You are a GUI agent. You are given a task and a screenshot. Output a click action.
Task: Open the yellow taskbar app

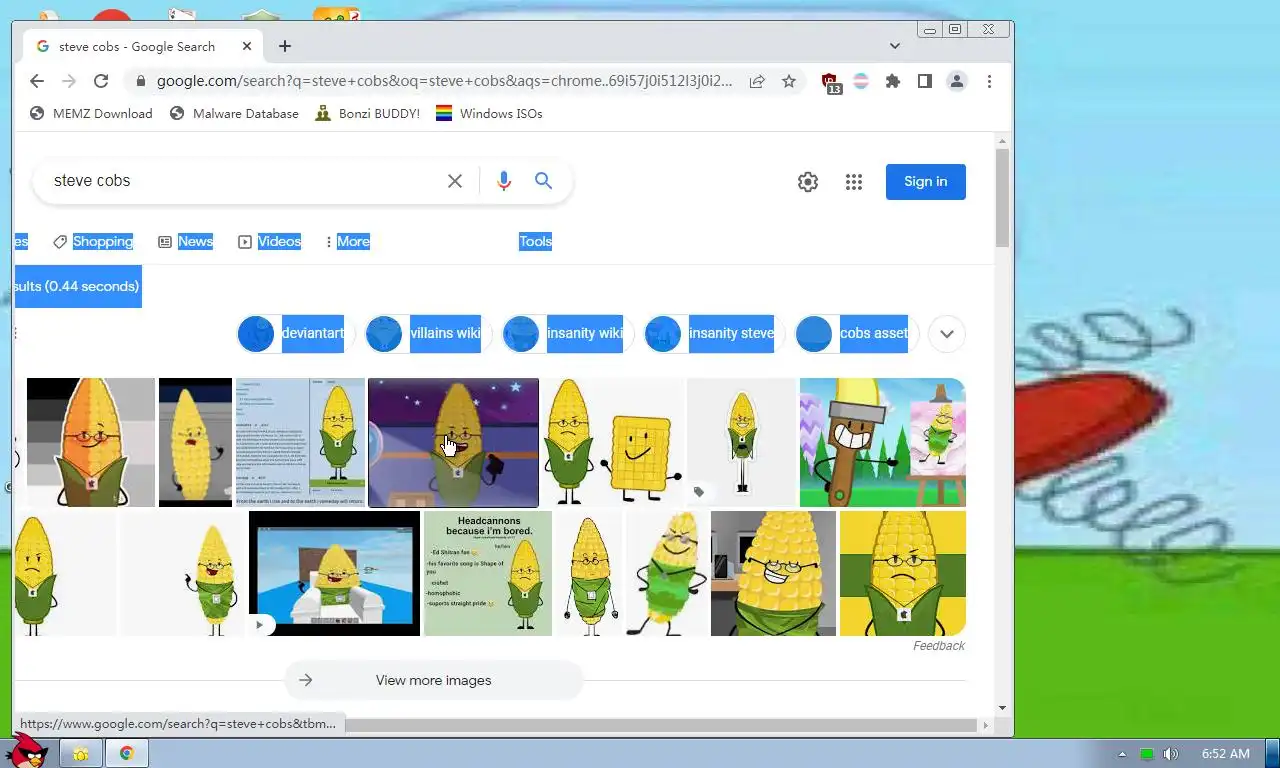coord(81,753)
